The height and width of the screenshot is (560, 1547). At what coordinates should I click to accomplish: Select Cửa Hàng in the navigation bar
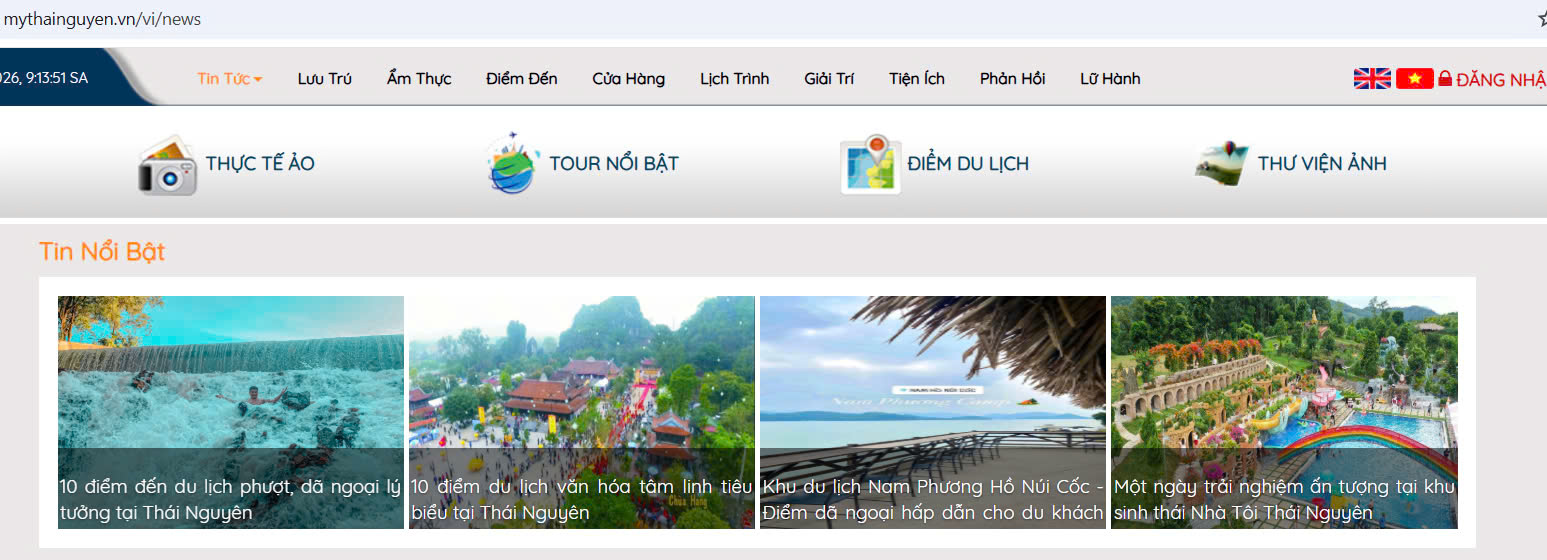tap(628, 79)
